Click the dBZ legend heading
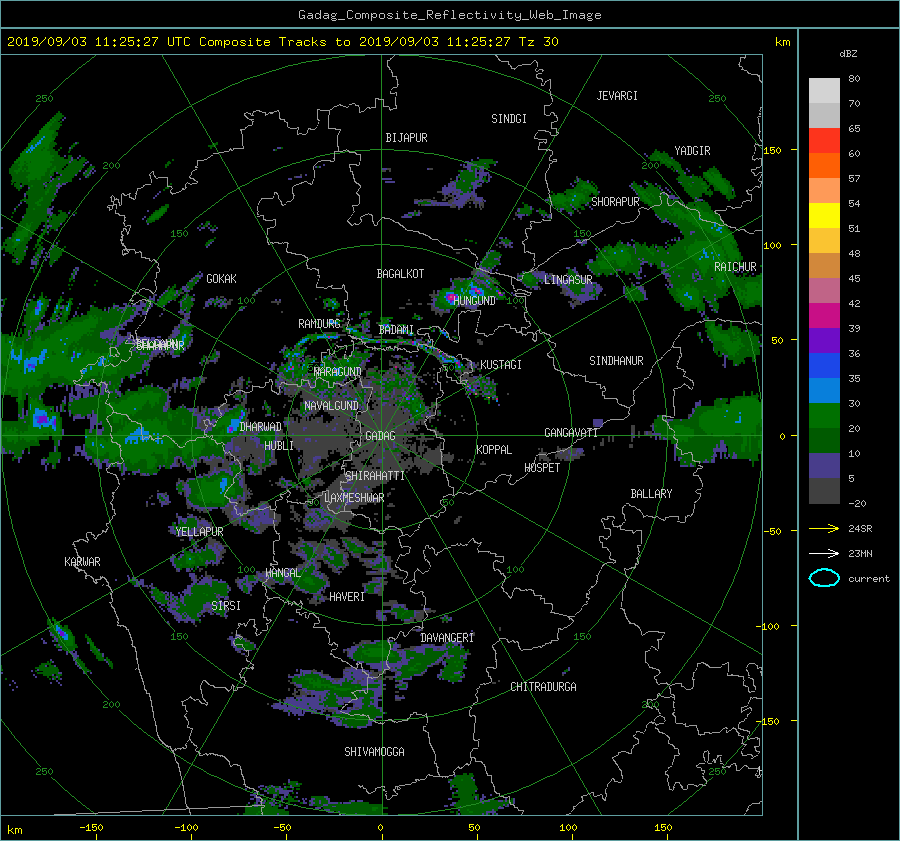This screenshot has width=900, height=841. pyautogui.click(x=848, y=54)
